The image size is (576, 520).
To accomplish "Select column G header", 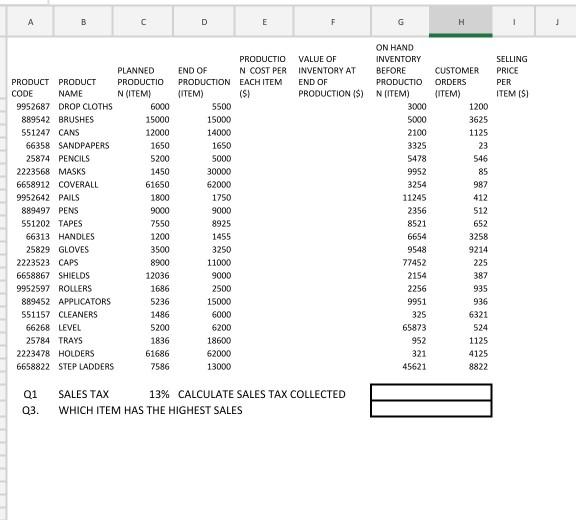I will pos(400,22).
